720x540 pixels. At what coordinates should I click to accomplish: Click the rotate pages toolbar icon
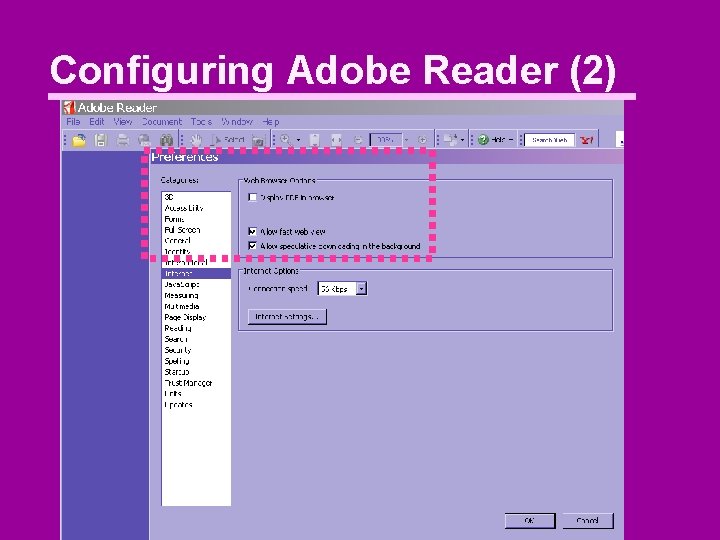pos(451,140)
